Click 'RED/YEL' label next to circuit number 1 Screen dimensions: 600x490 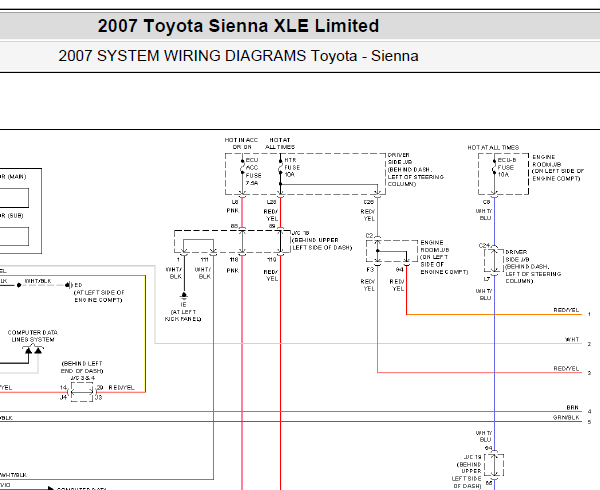tap(566, 310)
